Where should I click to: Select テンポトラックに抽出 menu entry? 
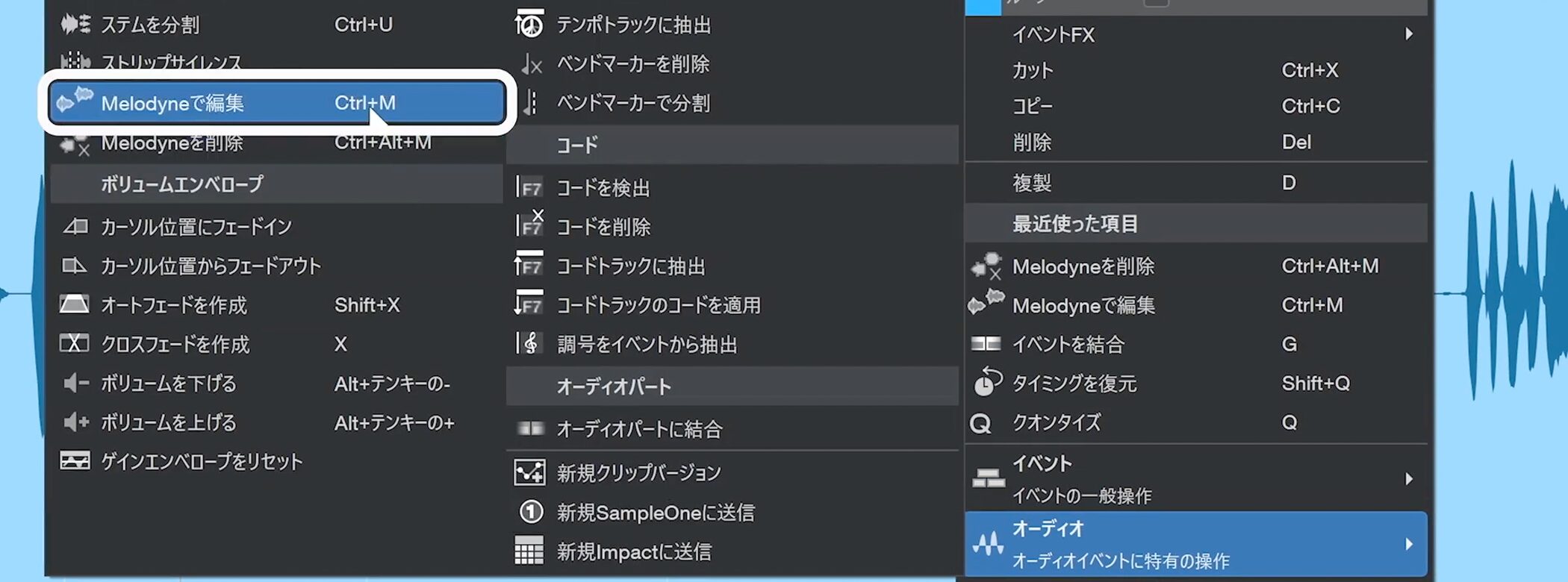[633, 25]
